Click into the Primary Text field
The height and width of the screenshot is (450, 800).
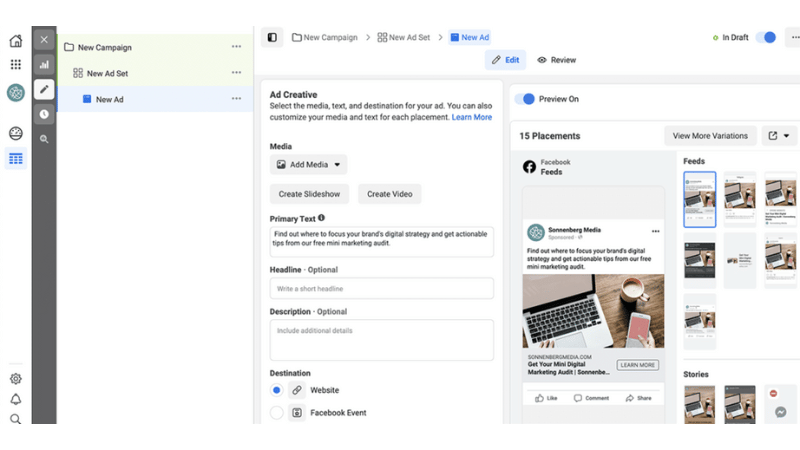382,242
